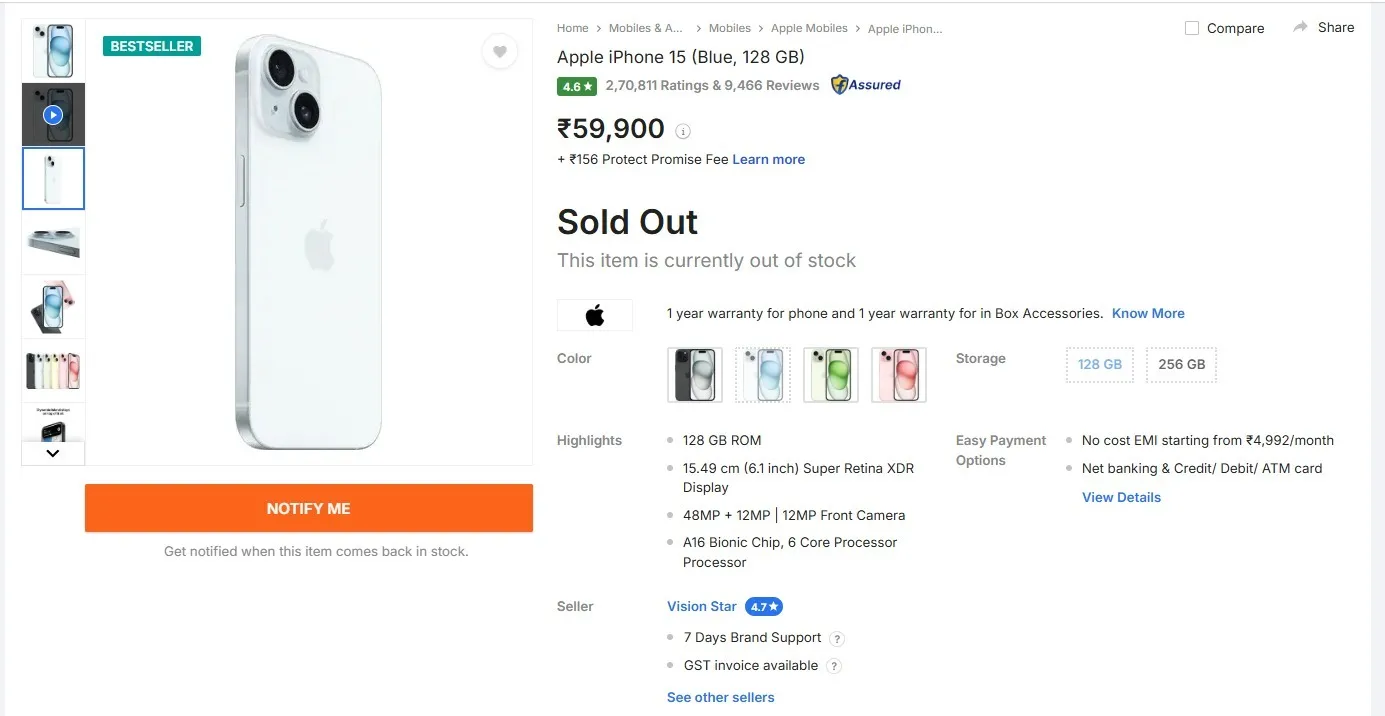Screen dimensions: 1385x716
Task: Click the green 4.6 star rating badge
Action: tap(577, 87)
